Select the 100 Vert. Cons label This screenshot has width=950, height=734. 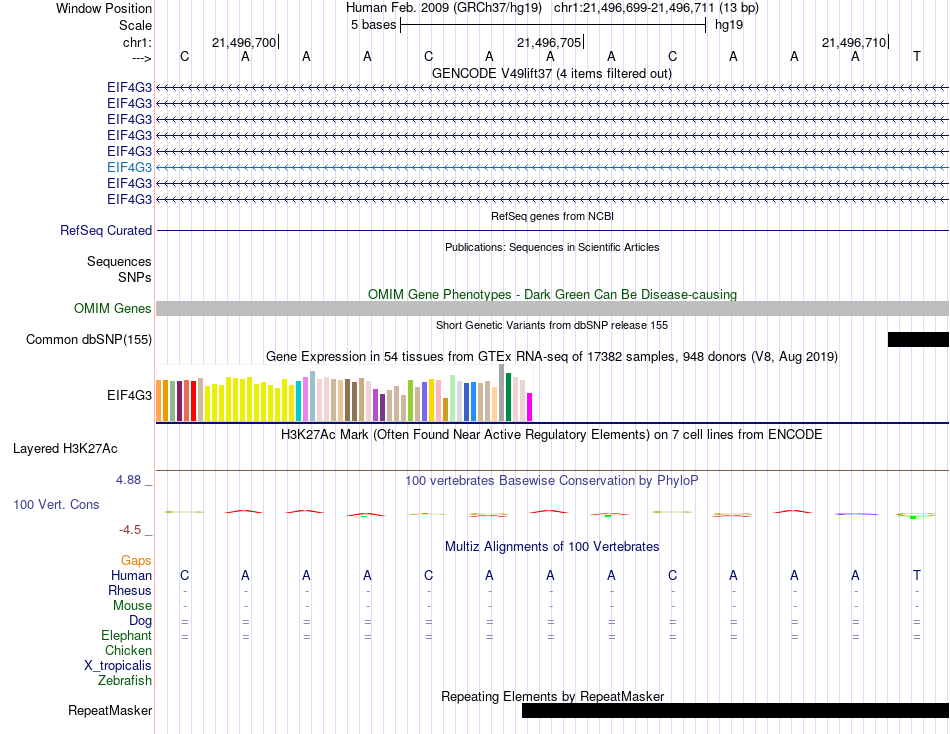[x=56, y=504]
